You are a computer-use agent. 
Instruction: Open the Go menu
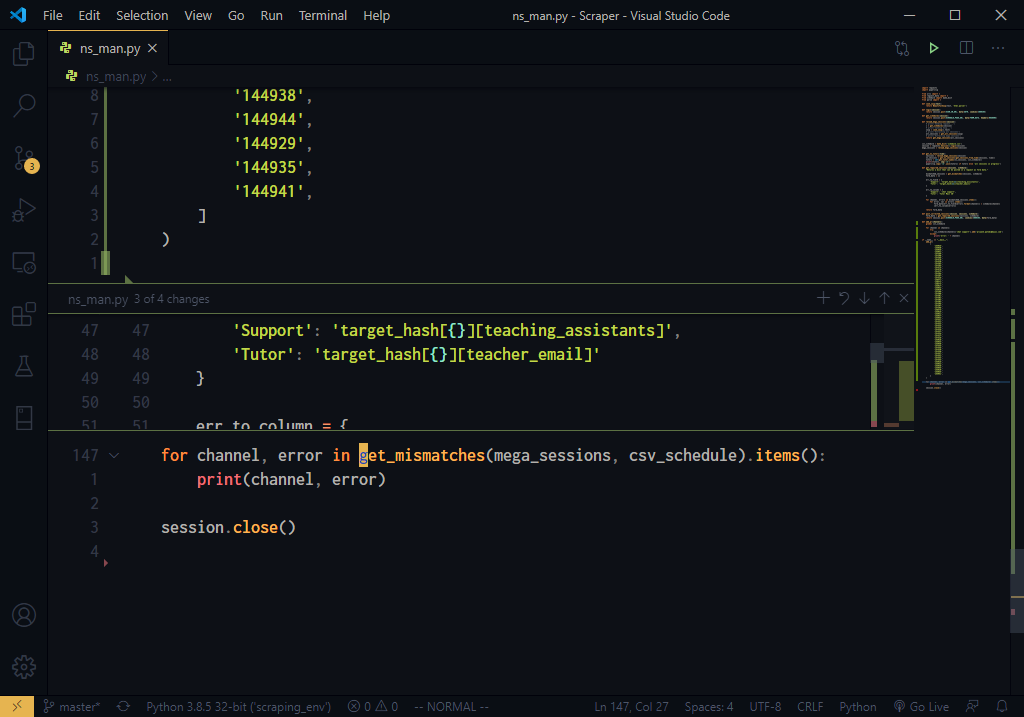pyautogui.click(x=236, y=16)
